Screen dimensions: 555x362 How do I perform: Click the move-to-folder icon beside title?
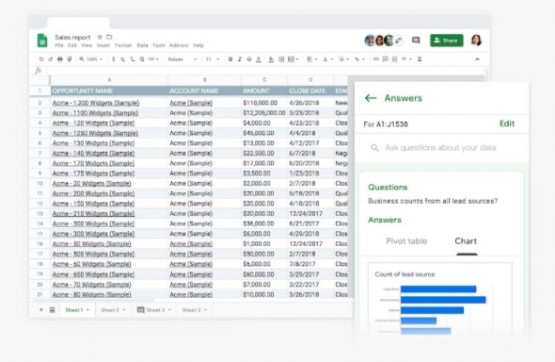(x=109, y=37)
